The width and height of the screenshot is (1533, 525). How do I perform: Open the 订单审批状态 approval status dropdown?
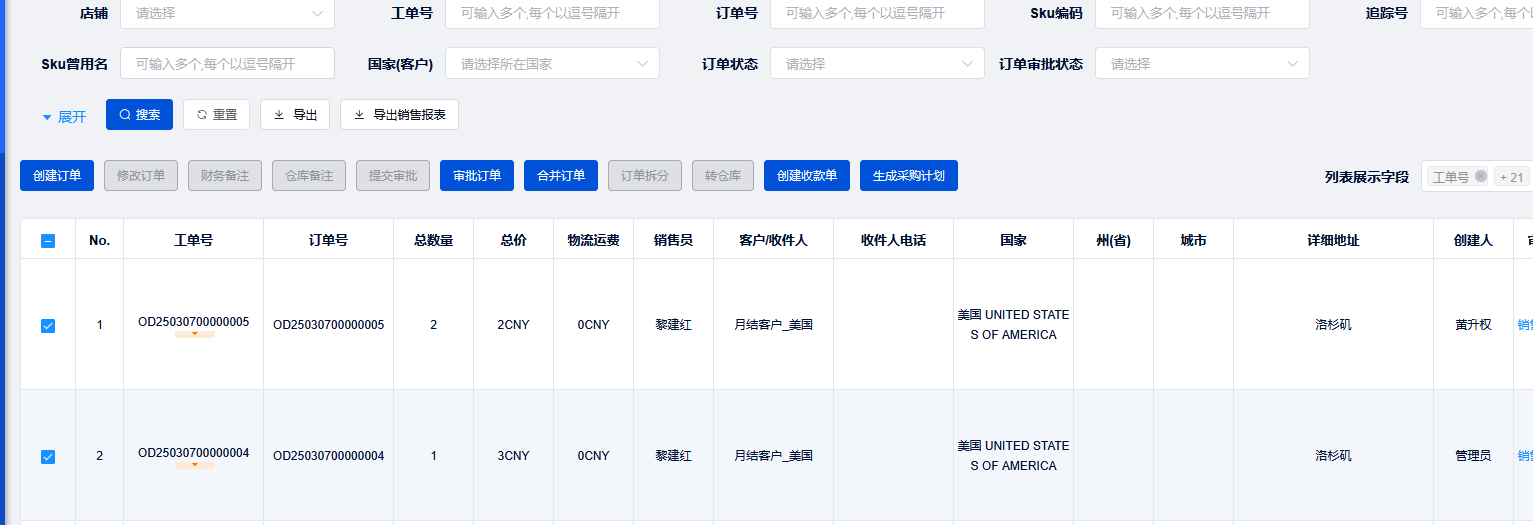(1202, 64)
